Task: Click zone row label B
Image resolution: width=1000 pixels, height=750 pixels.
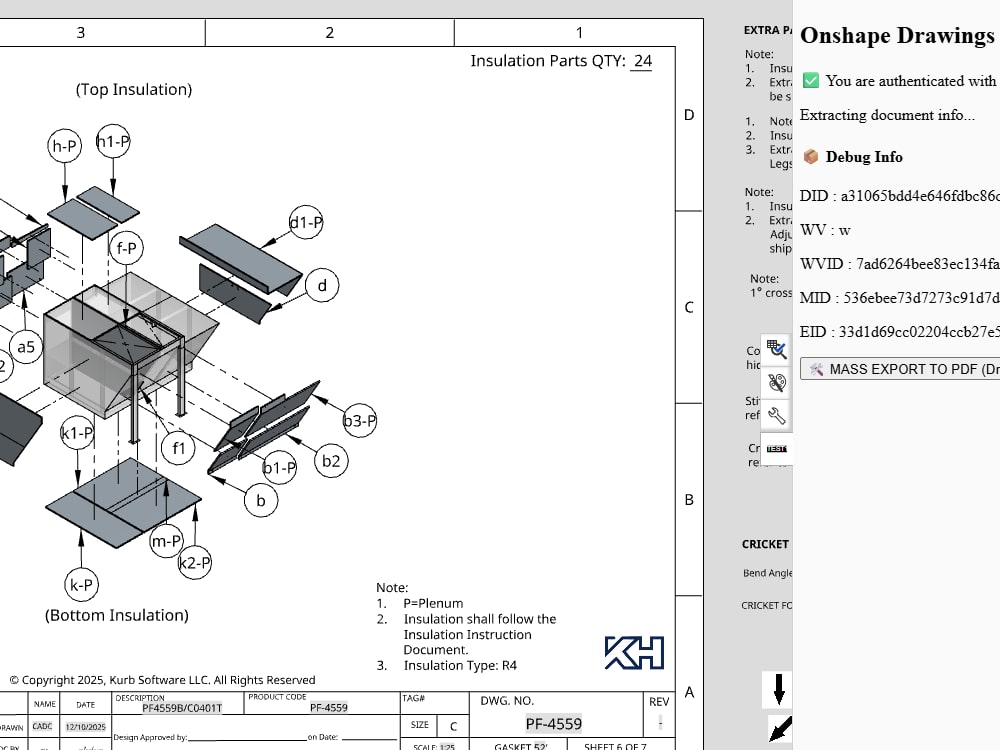Action: (689, 500)
